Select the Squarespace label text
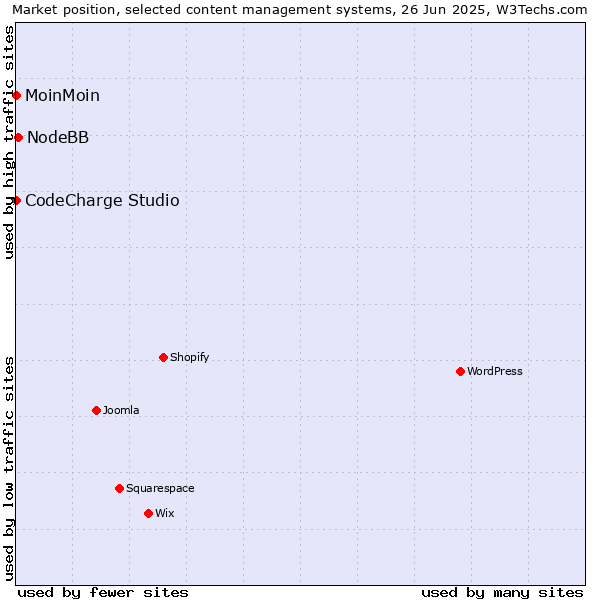Screen dimensions: 600x600 (x=160, y=489)
